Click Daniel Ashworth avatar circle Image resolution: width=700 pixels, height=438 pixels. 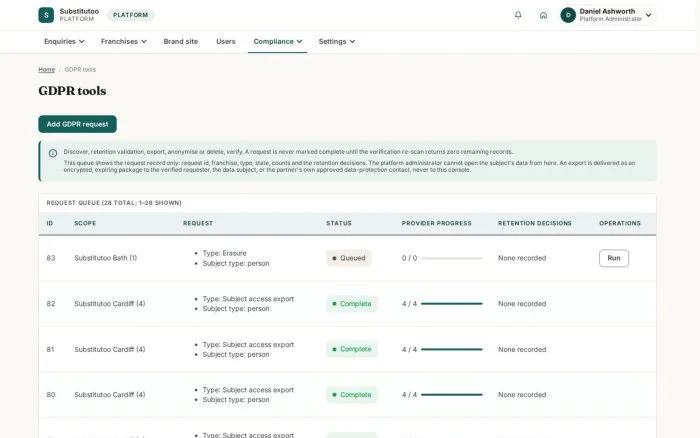pos(568,15)
